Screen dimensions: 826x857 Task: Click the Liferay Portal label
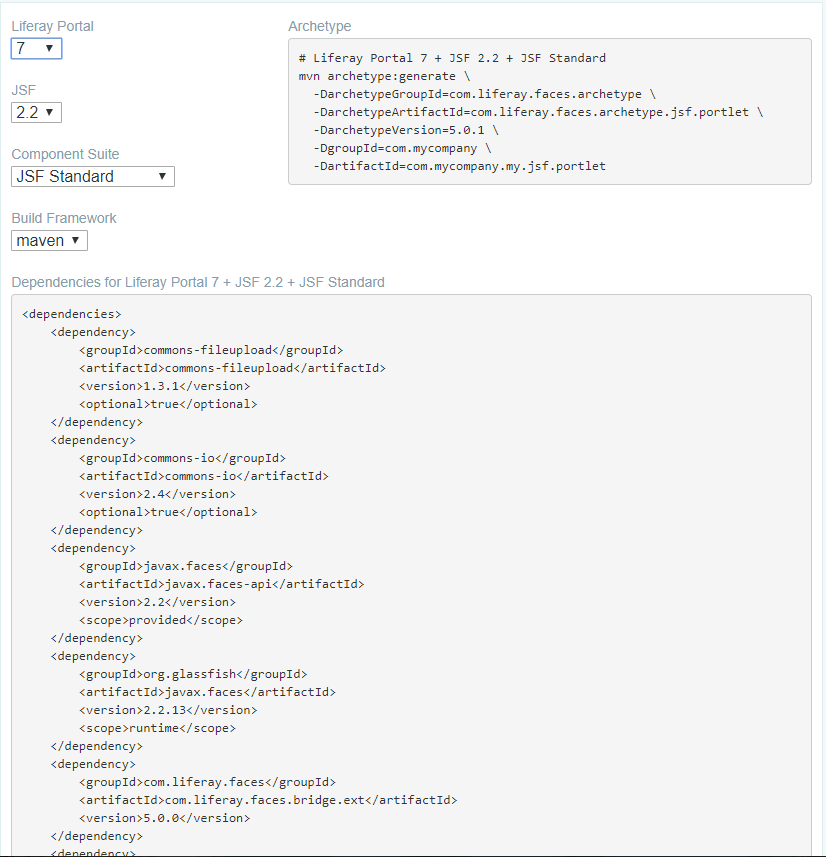click(x=52, y=26)
